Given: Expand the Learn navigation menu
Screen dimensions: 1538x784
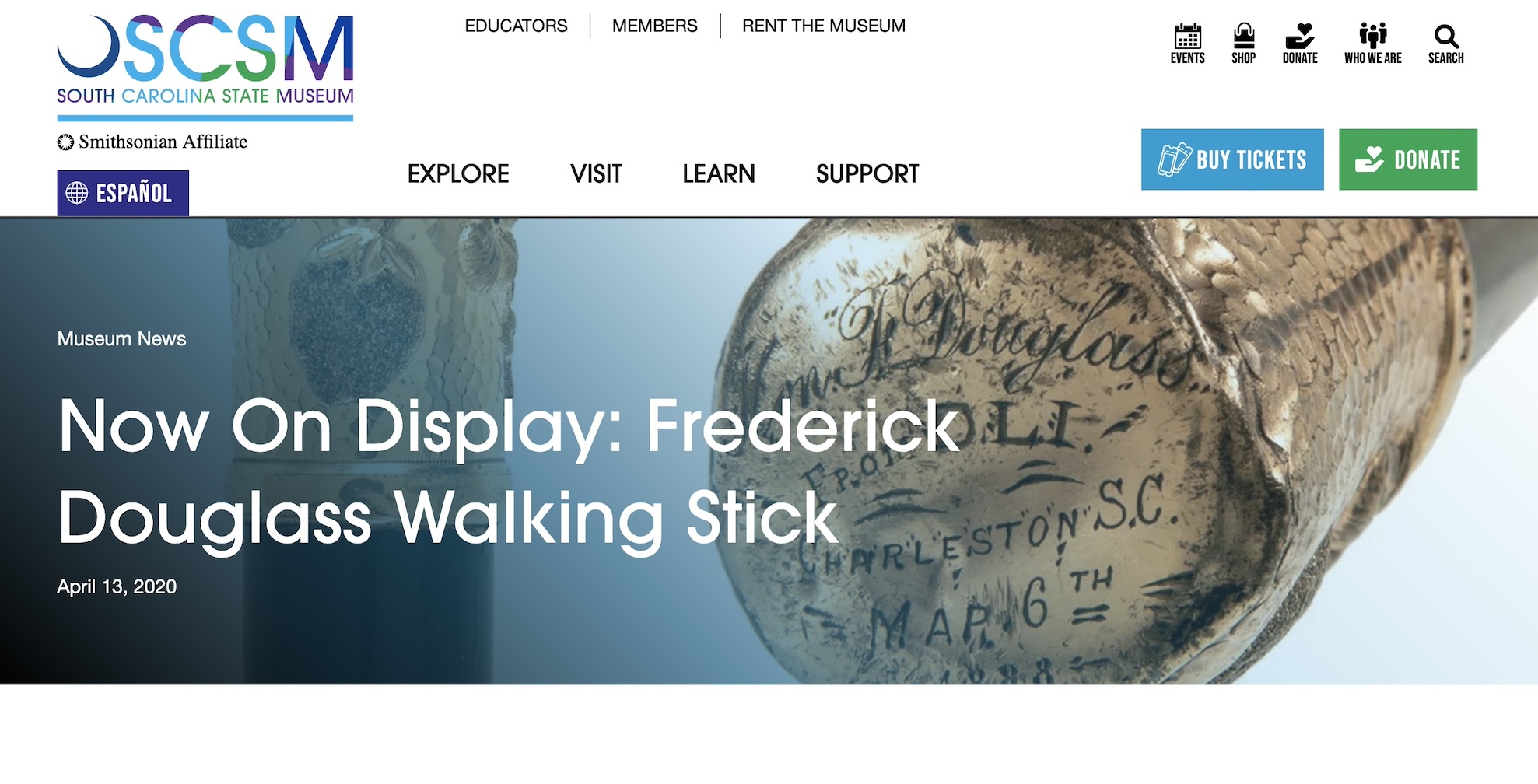Looking at the screenshot, I should [x=719, y=173].
